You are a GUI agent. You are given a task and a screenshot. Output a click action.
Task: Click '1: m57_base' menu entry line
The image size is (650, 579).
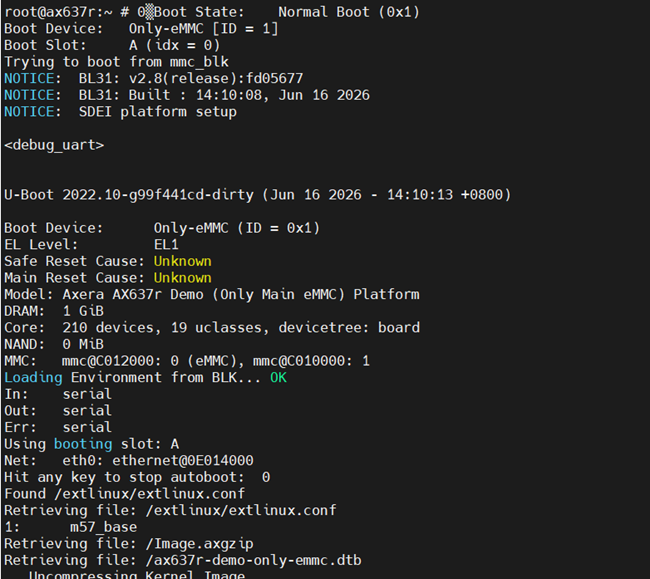click(x=70, y=527)
